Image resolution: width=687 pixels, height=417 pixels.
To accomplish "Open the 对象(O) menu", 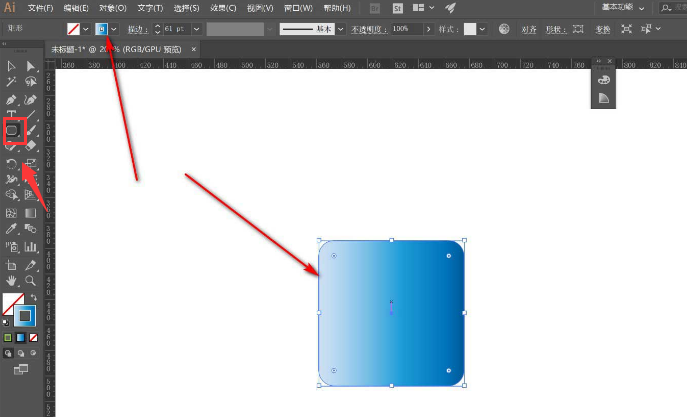I will pyautogui.click(x=113, y=8).
